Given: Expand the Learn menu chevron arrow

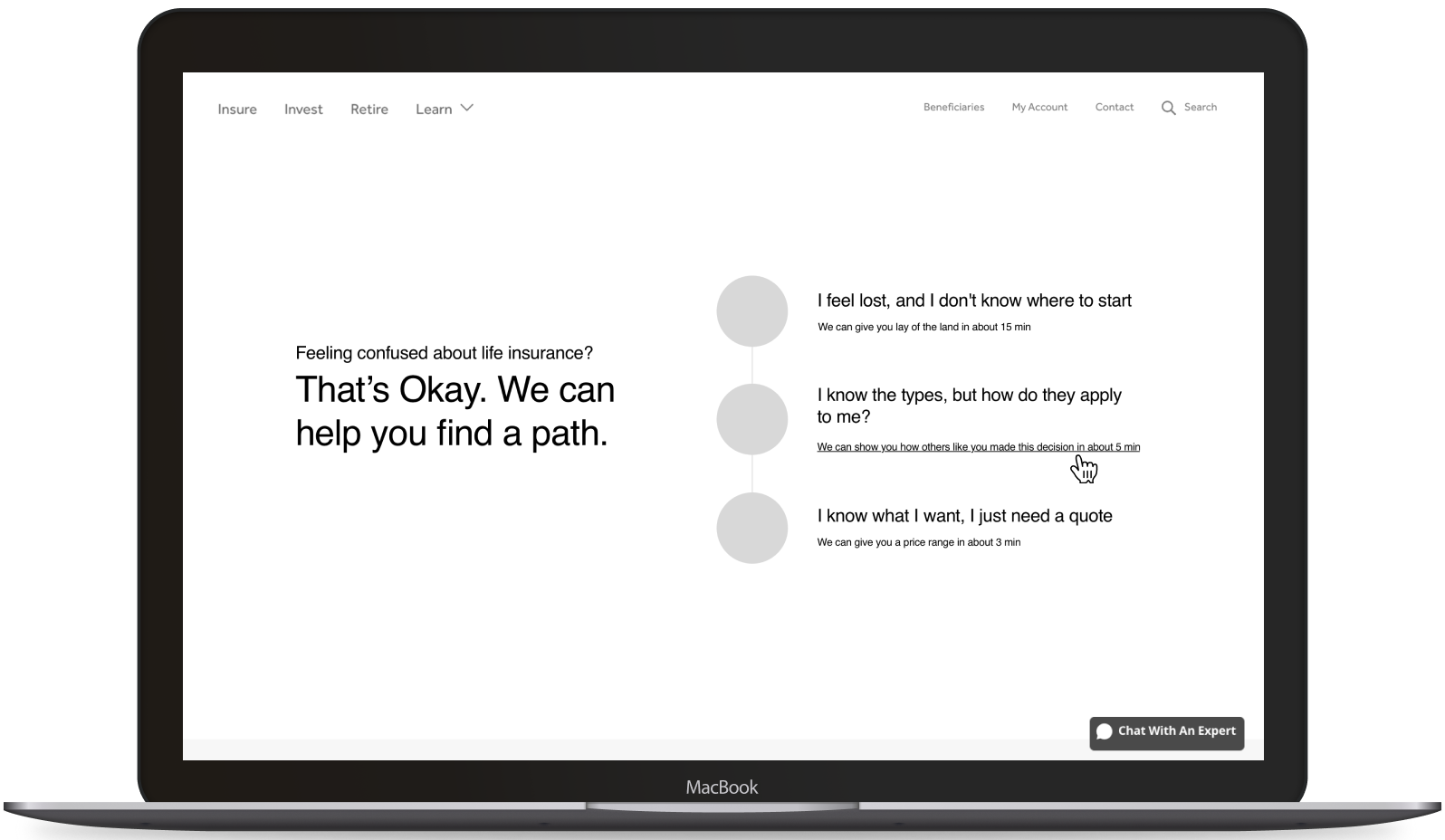Looking at the screenshot, I should tap(467, 108).
